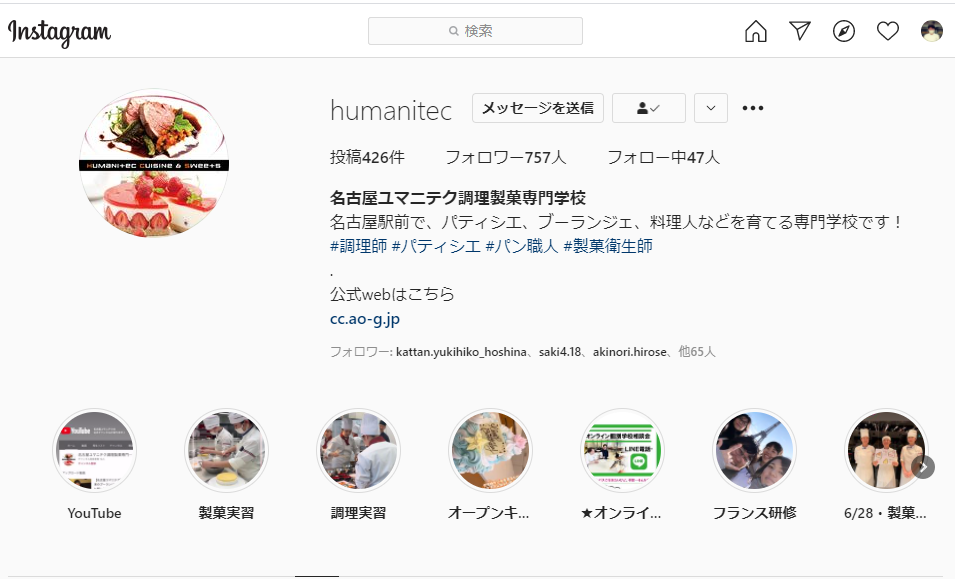Image resolution: width=955 pixels, height=579 pixels.
Task: View フォロー中47人 following list
Action: [x=663, y=157]
